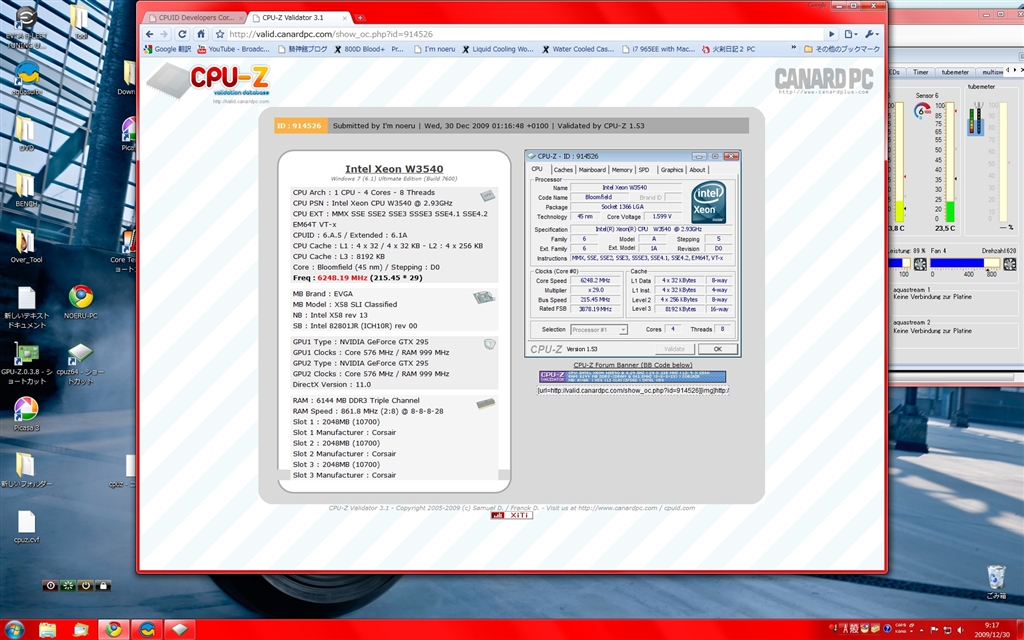1024x640 pixels.
Task: Open I'm noeru bookmark
Action: click(435, 49)
